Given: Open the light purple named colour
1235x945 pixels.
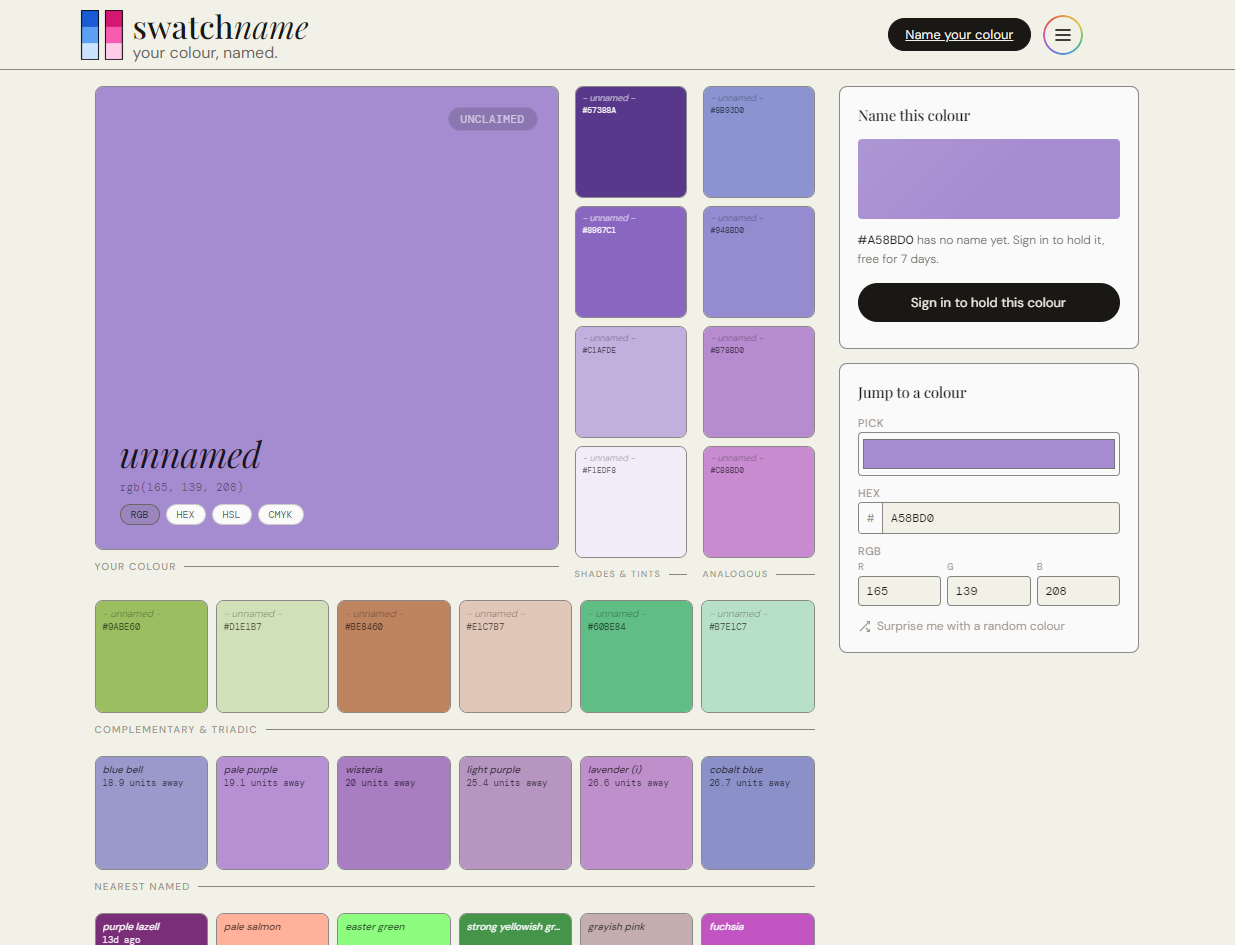Looking at the screenshot, I should pos(515,813).
